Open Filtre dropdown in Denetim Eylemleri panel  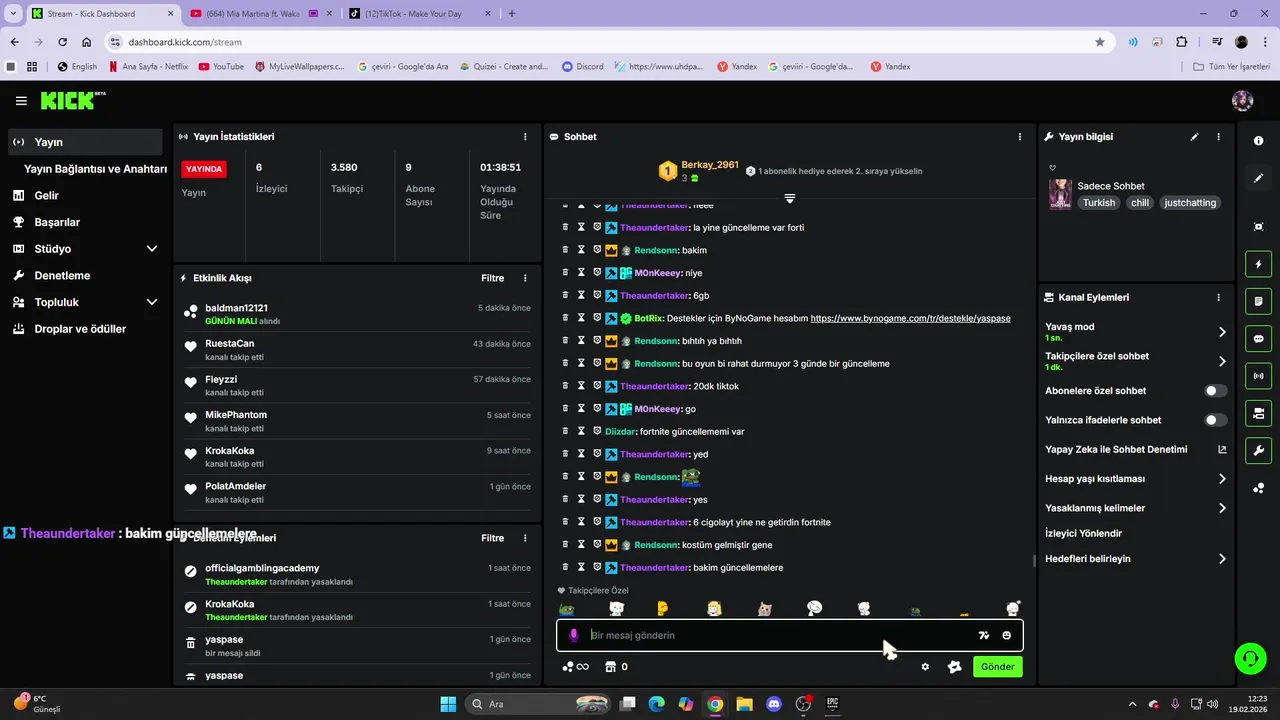pos(493,538)
